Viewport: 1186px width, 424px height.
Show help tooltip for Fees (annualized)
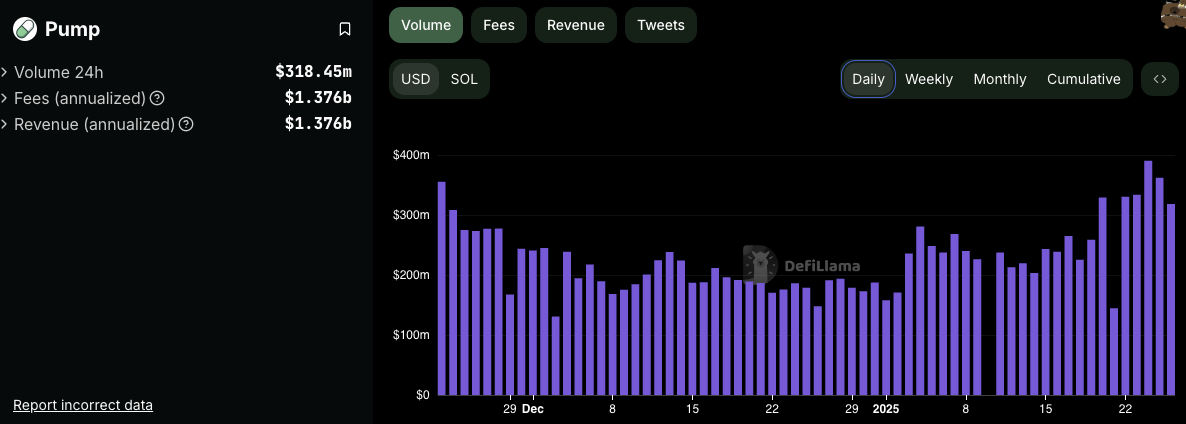(x=157, y=98)
